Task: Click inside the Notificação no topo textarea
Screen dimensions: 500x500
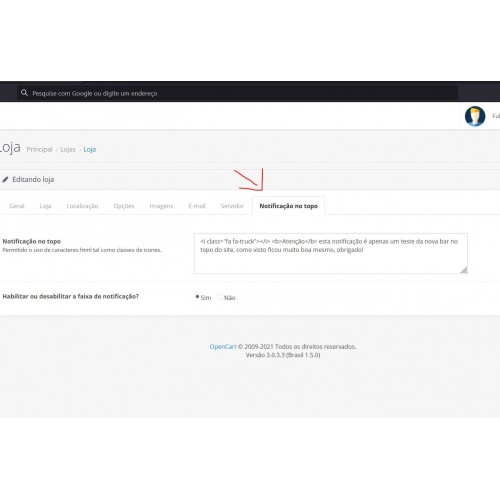Action: pyautogui.click(x=331, y=254)
